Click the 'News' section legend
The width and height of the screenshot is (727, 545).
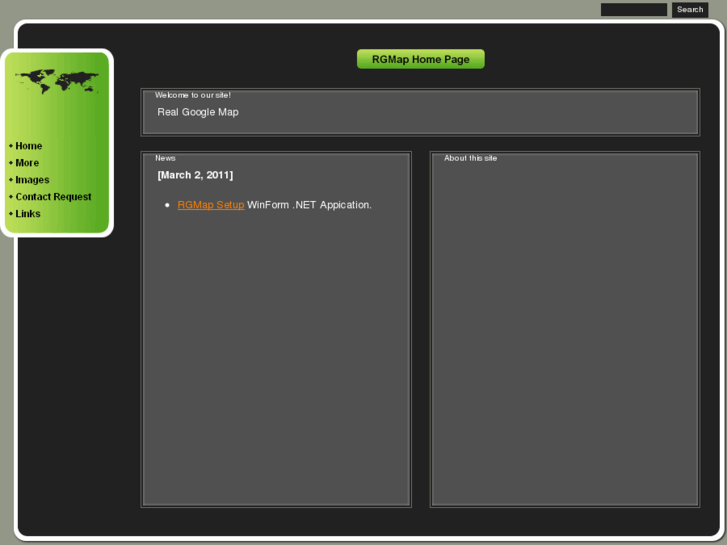[165, 158]
